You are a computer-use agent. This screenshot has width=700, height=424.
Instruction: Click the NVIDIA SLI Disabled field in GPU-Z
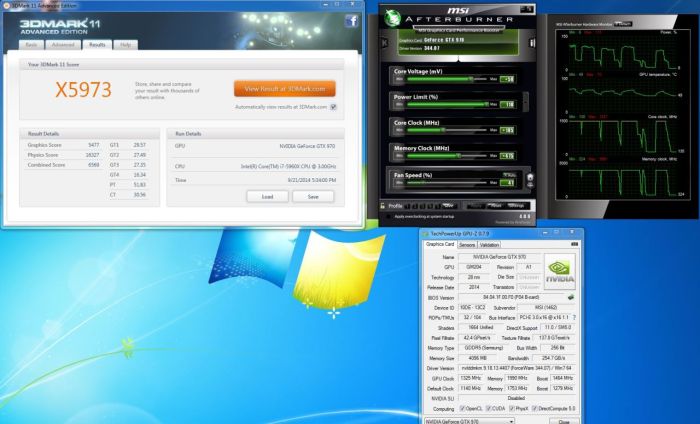tap(517, 398)
